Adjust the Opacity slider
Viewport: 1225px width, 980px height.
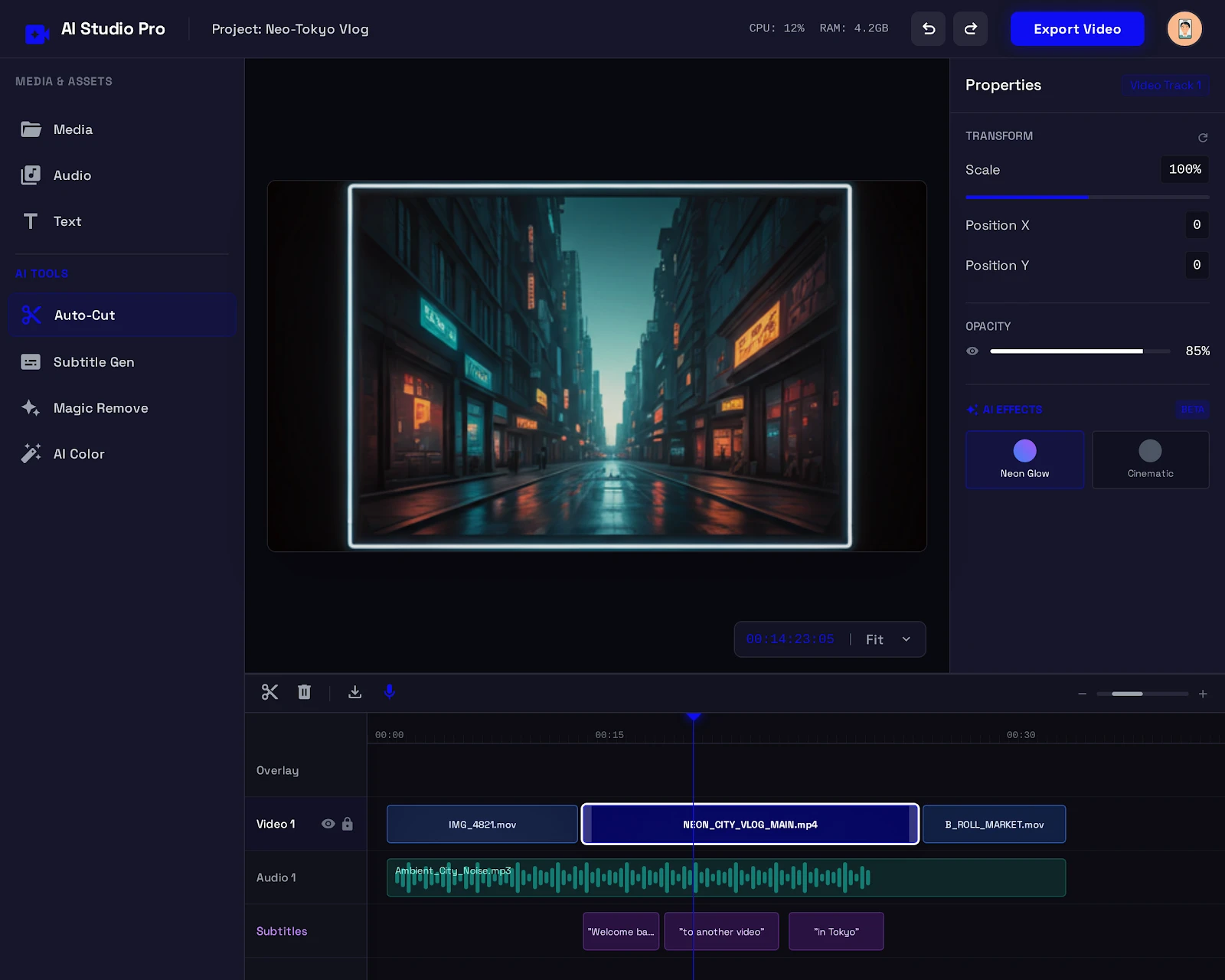pyautogui.click(x=1080, y=351)
